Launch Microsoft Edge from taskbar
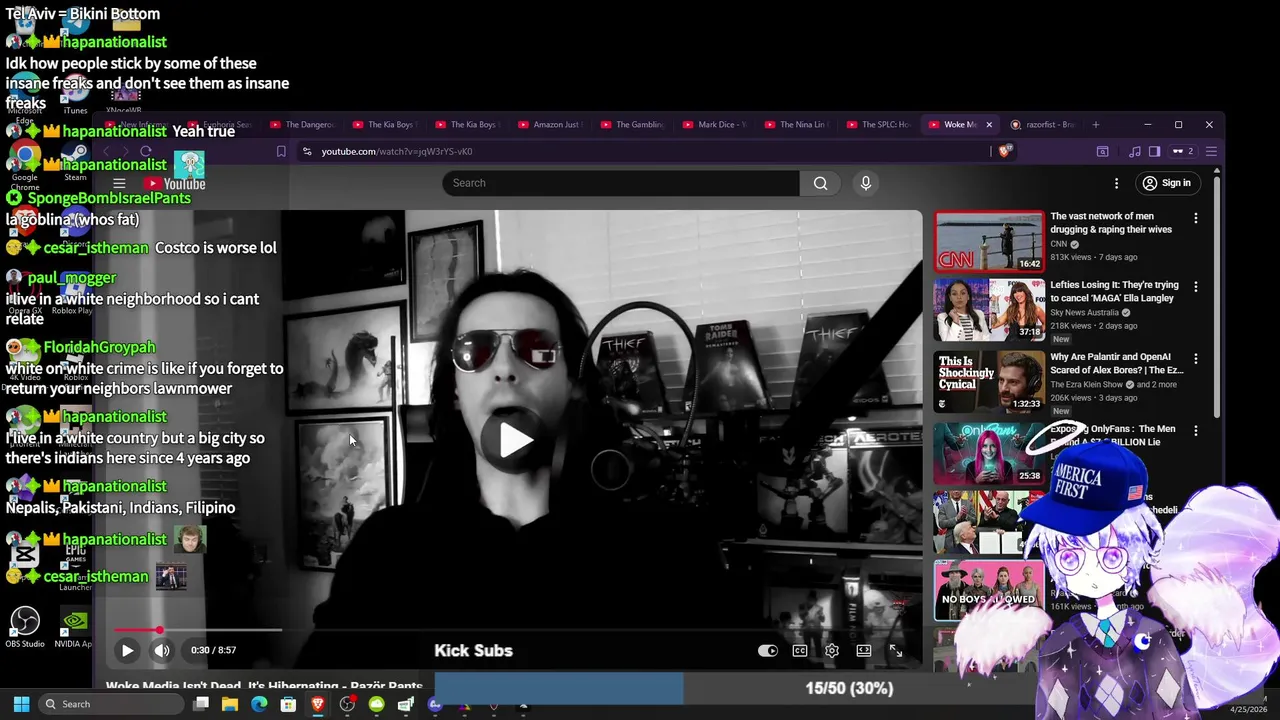The image size is (1280, 720). 259,704
